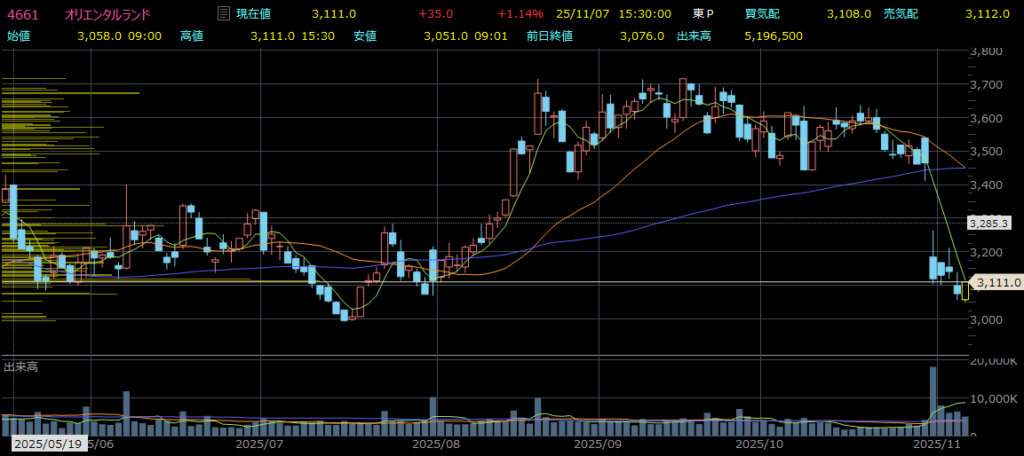Screen dimensions: 1024x456
Task: Click the 3,285.3 crosshair price label
Action: click(x=990, y=222)
